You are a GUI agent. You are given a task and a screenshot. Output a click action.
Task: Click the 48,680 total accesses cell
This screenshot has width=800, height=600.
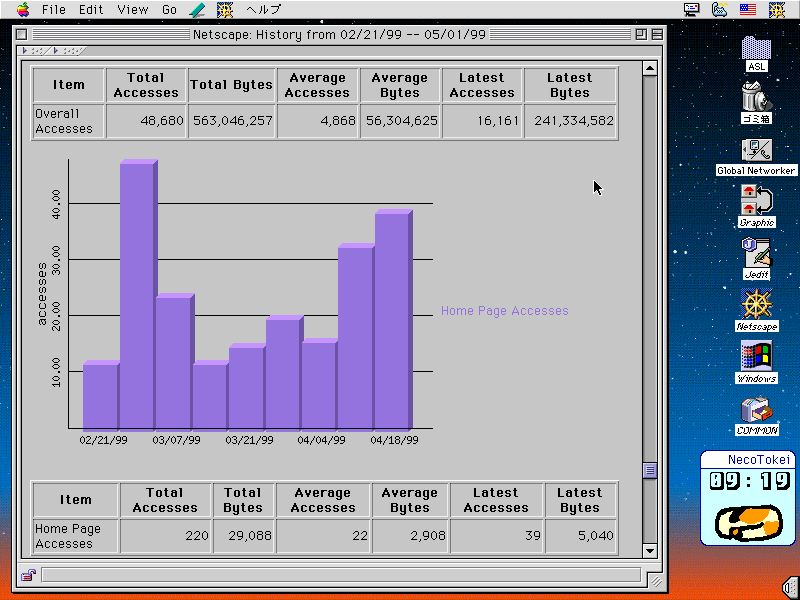[146, 121]
